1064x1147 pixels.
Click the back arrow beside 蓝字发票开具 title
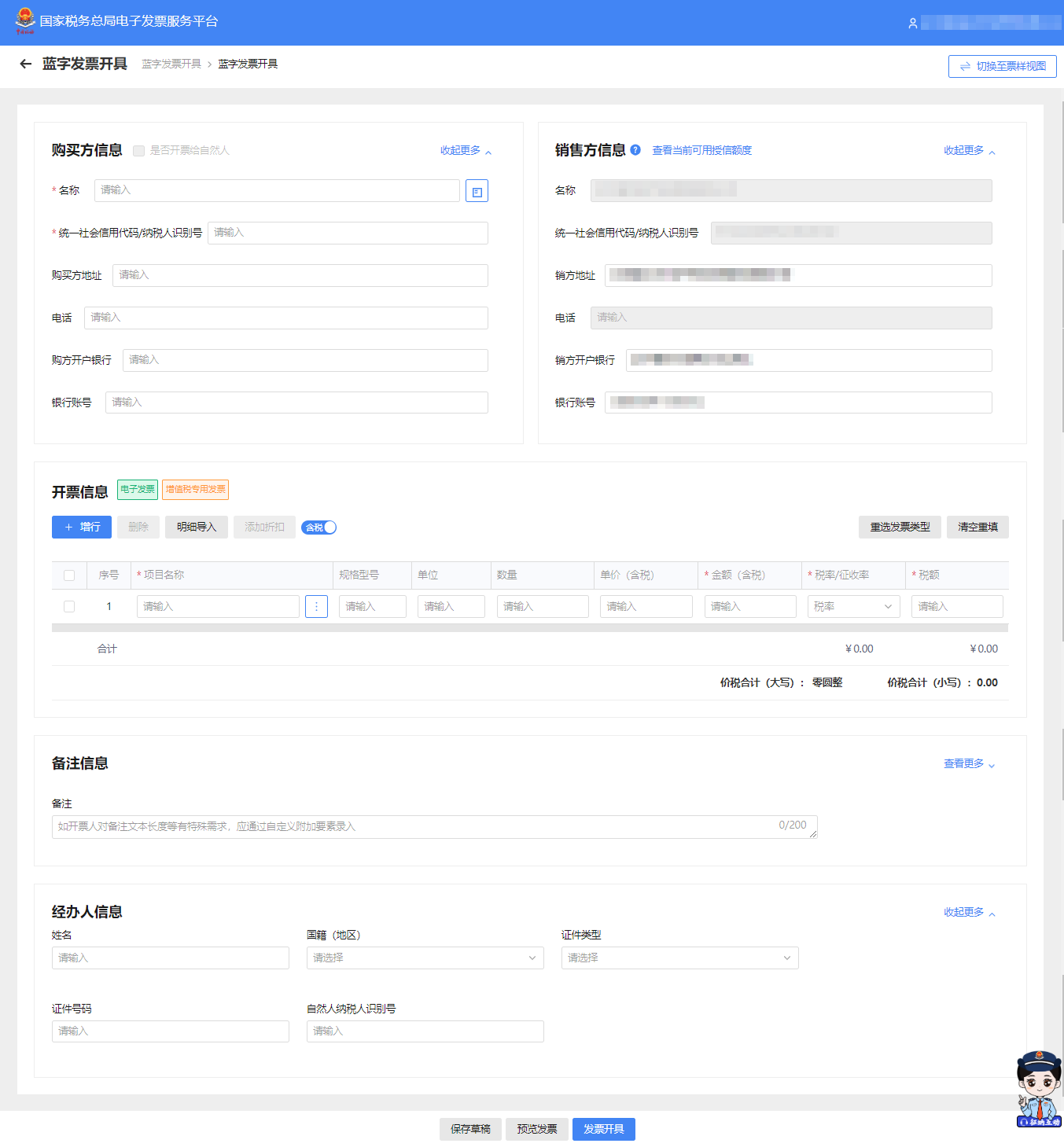click(x=25, y=64)
